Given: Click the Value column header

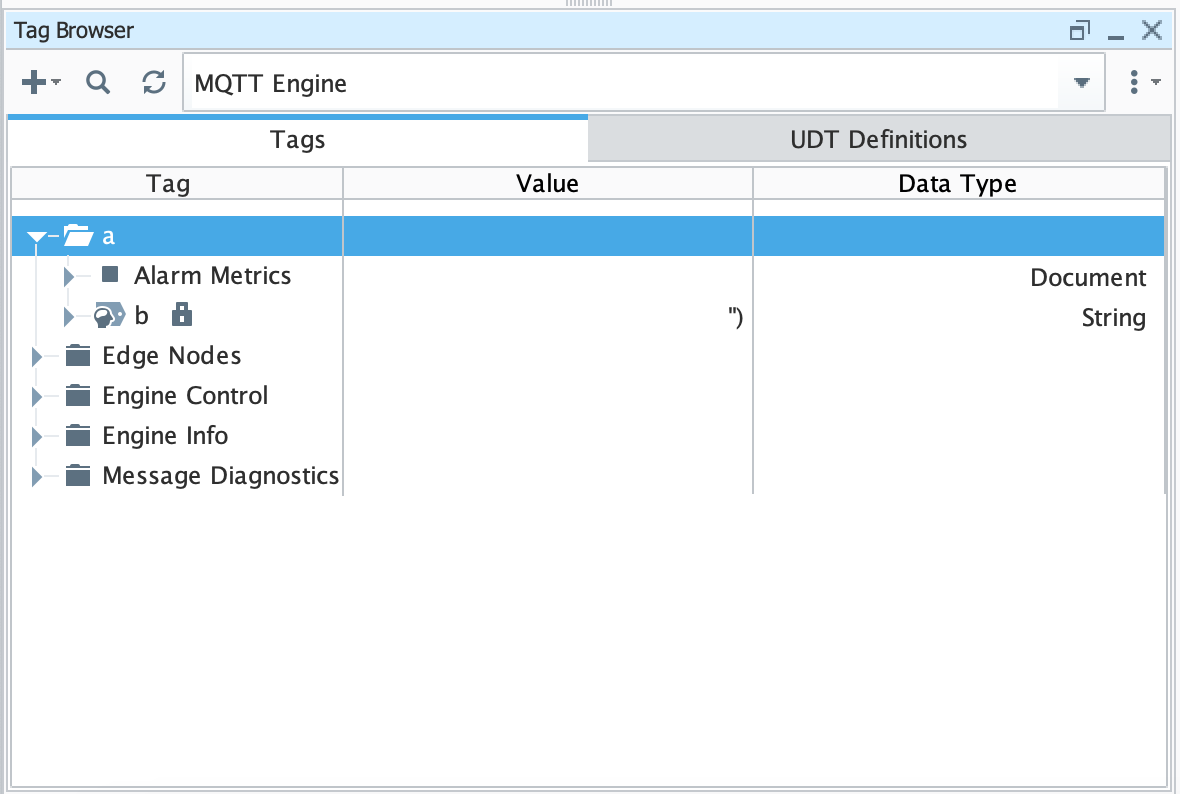Looking at the screenshot, I should point(547,183).
